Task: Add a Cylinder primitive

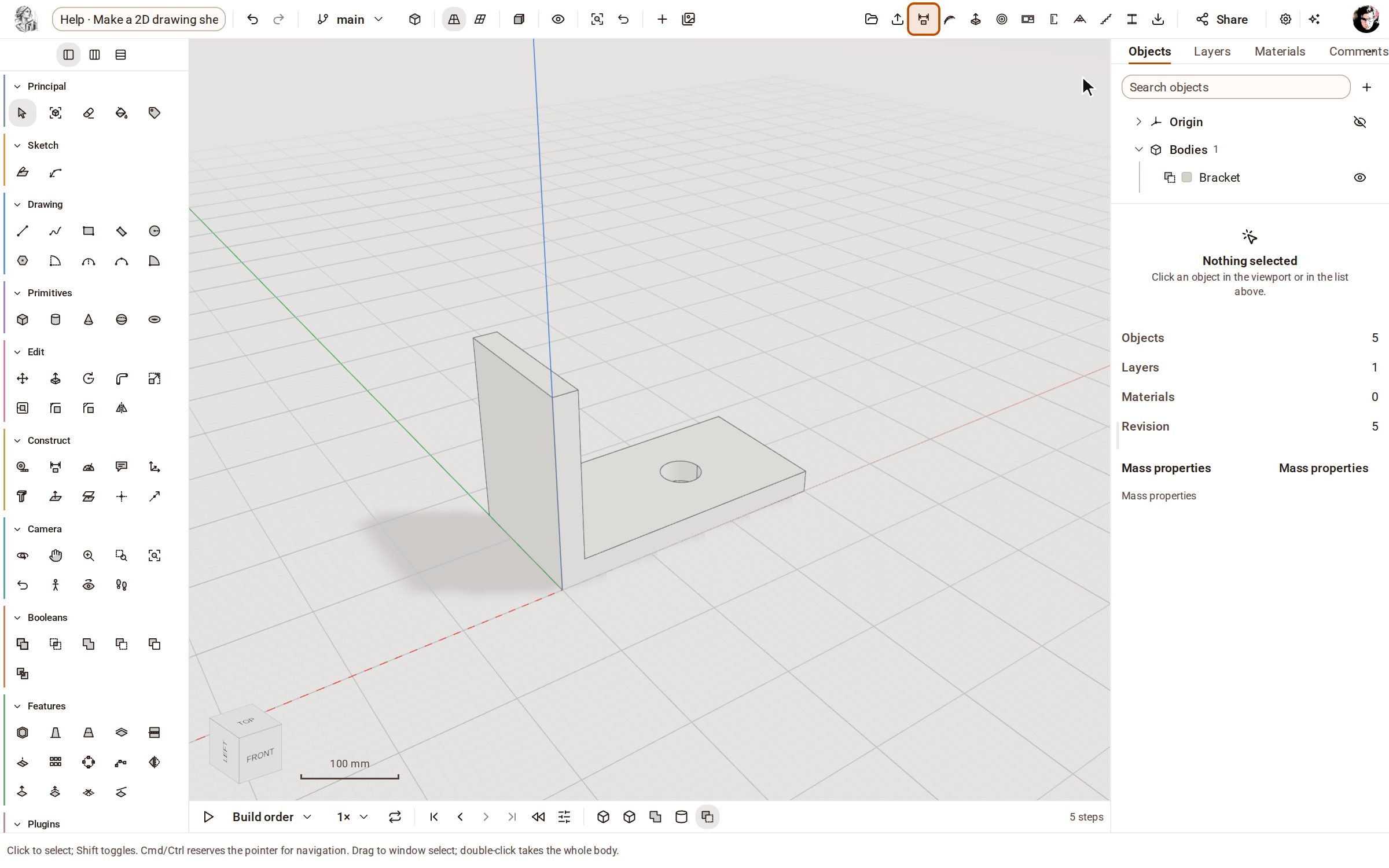Action: click(x=56, y=319)
